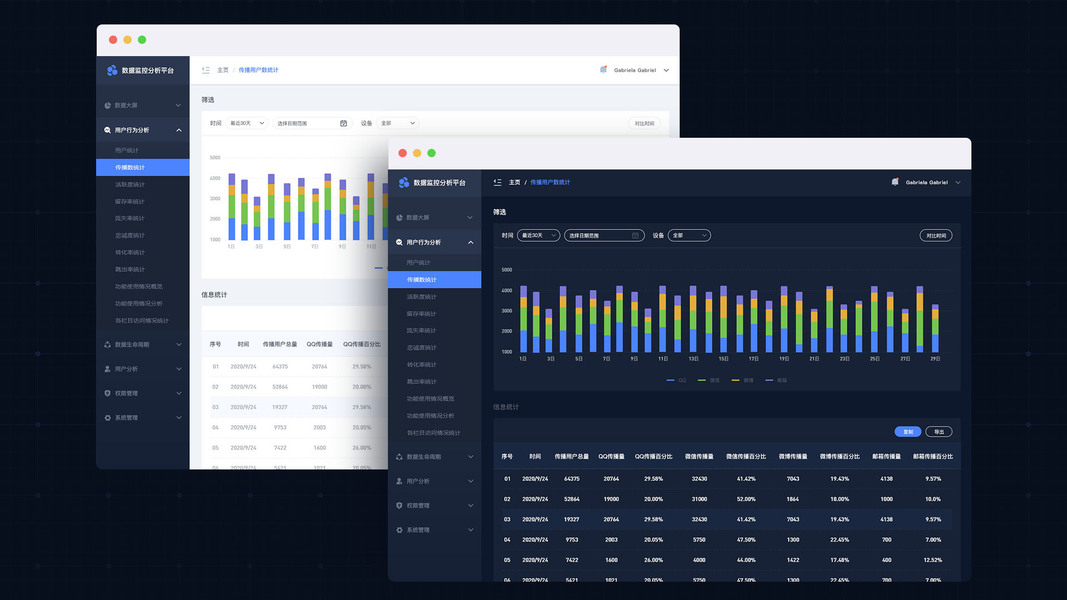Expand 系统管理 chevron in dark sidebar
Screen dimensions: 1067x600
pyautogui.click(x=470, y=530)
